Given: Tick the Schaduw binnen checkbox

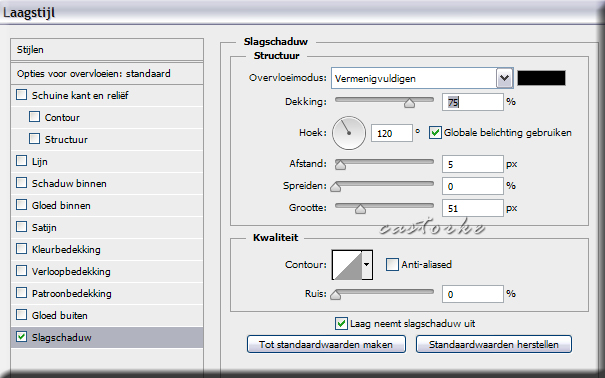Looking at the screenshot, I should [x=22, y=183].
